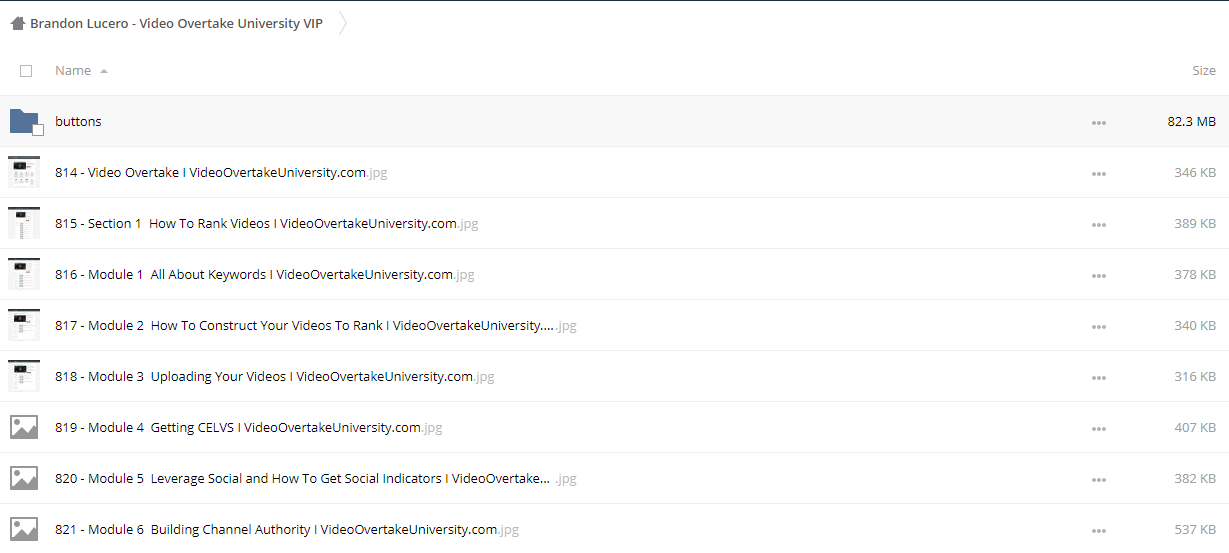Screen dimensions: 1229x553
Task: Click the 82.3 MB size value
Action: 1192,121
